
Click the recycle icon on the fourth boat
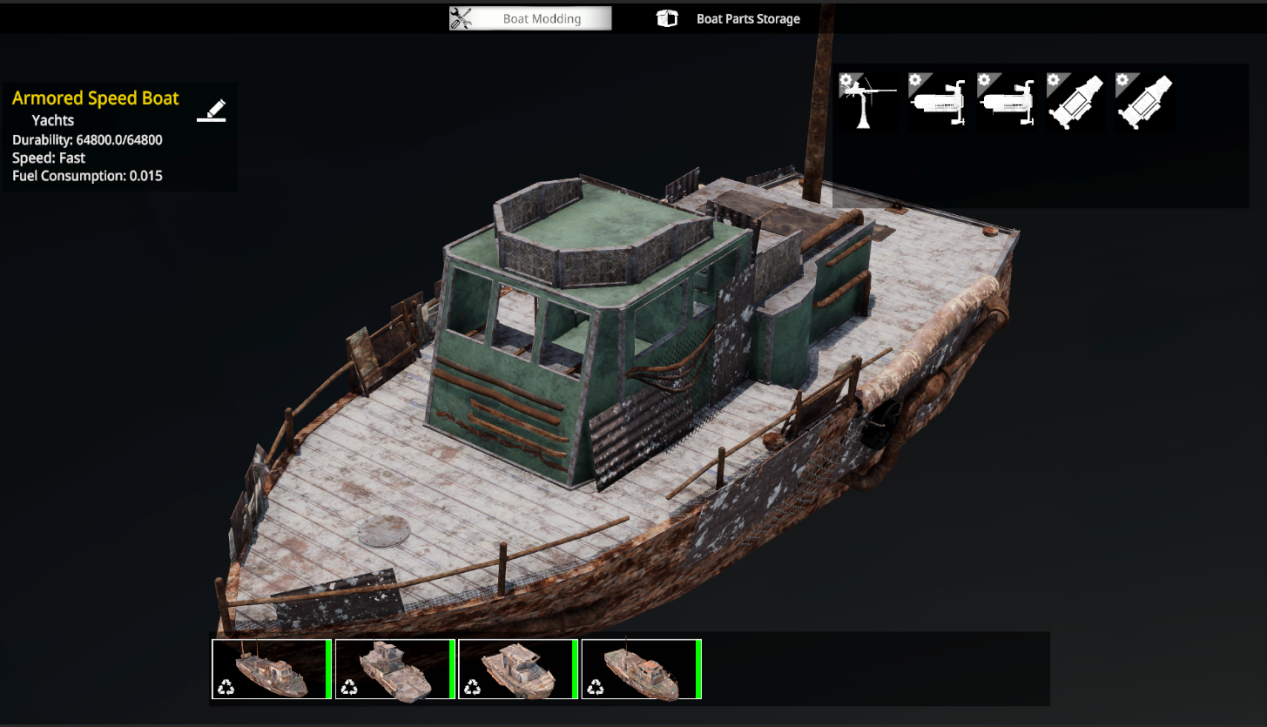pyautogui.click(x=595, y=687)
